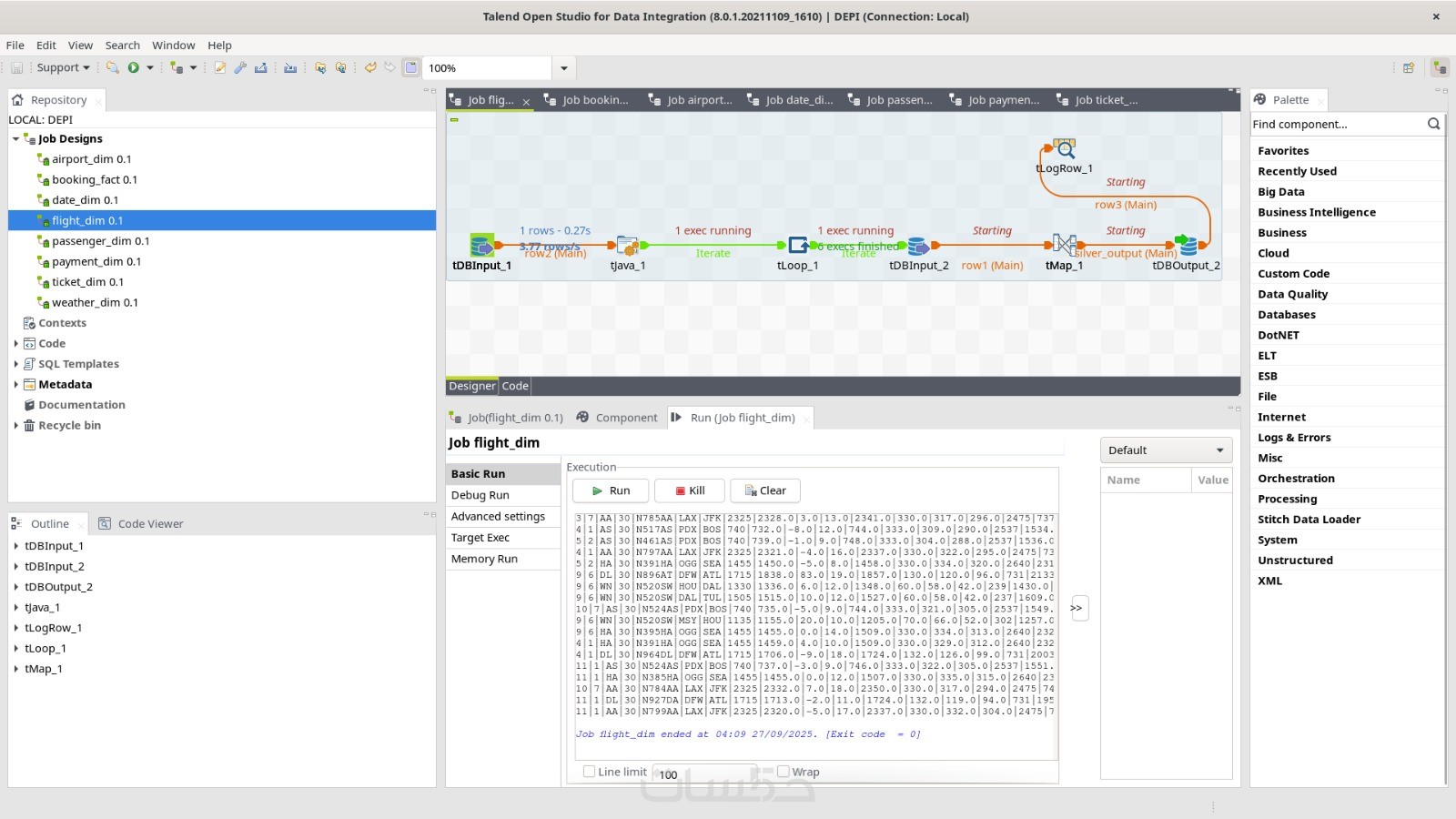Select the tDBInput_1 component on the canvas
Screen dimensions: 1456x819
tap(481, 245)
